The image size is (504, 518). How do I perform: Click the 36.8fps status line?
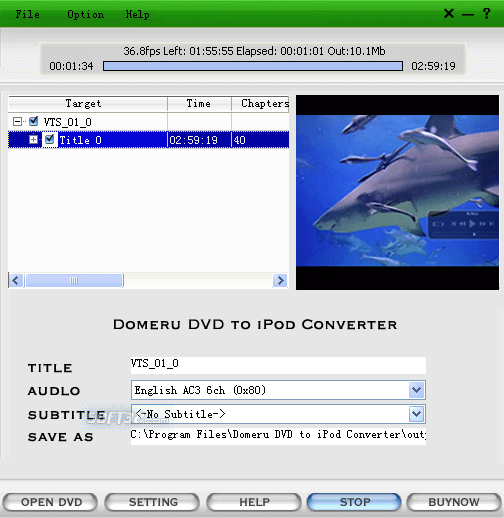point(254,51)
